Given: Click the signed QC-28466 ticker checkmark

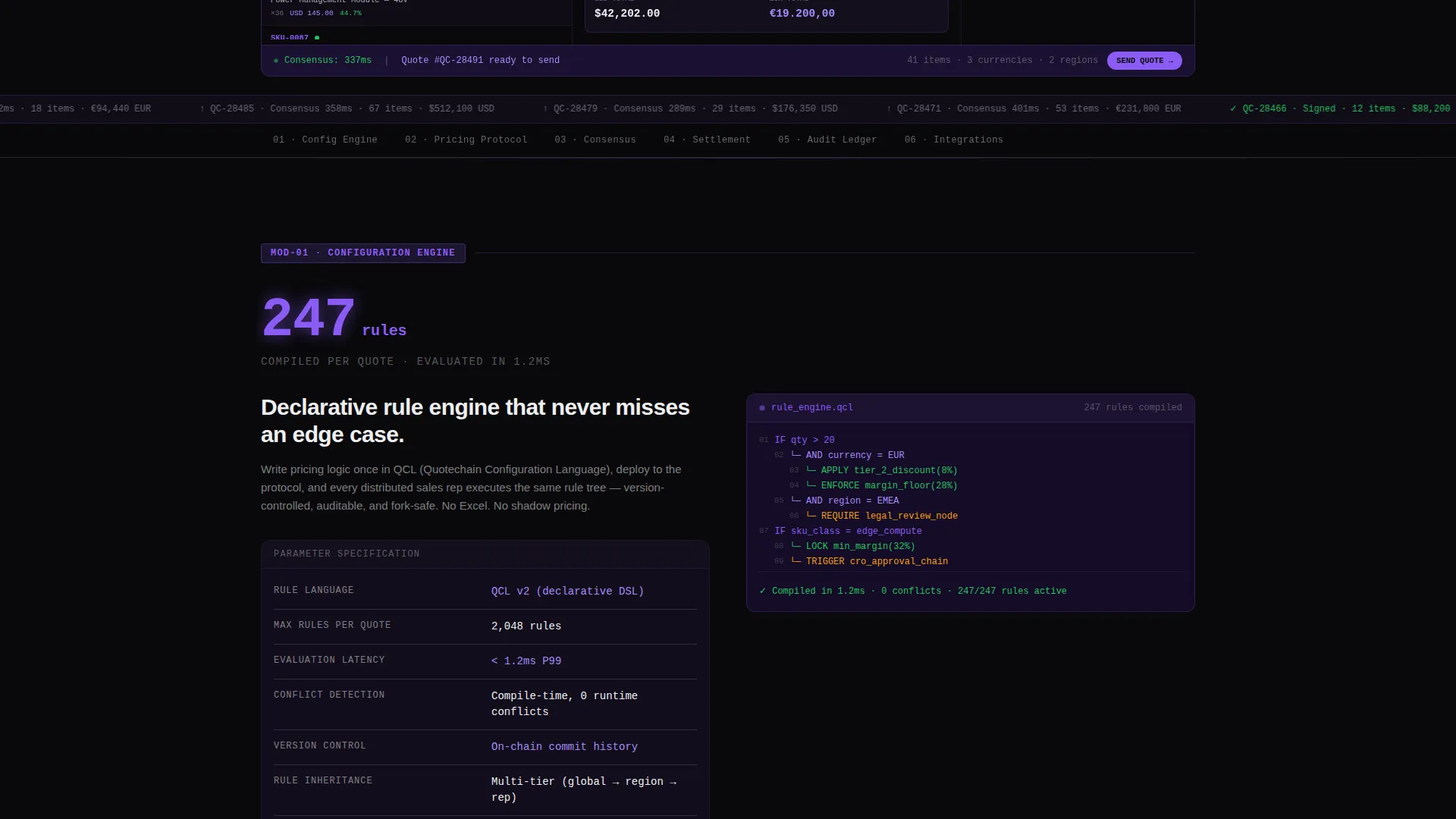Looking at the screenshot, I should click(1233, 108).
